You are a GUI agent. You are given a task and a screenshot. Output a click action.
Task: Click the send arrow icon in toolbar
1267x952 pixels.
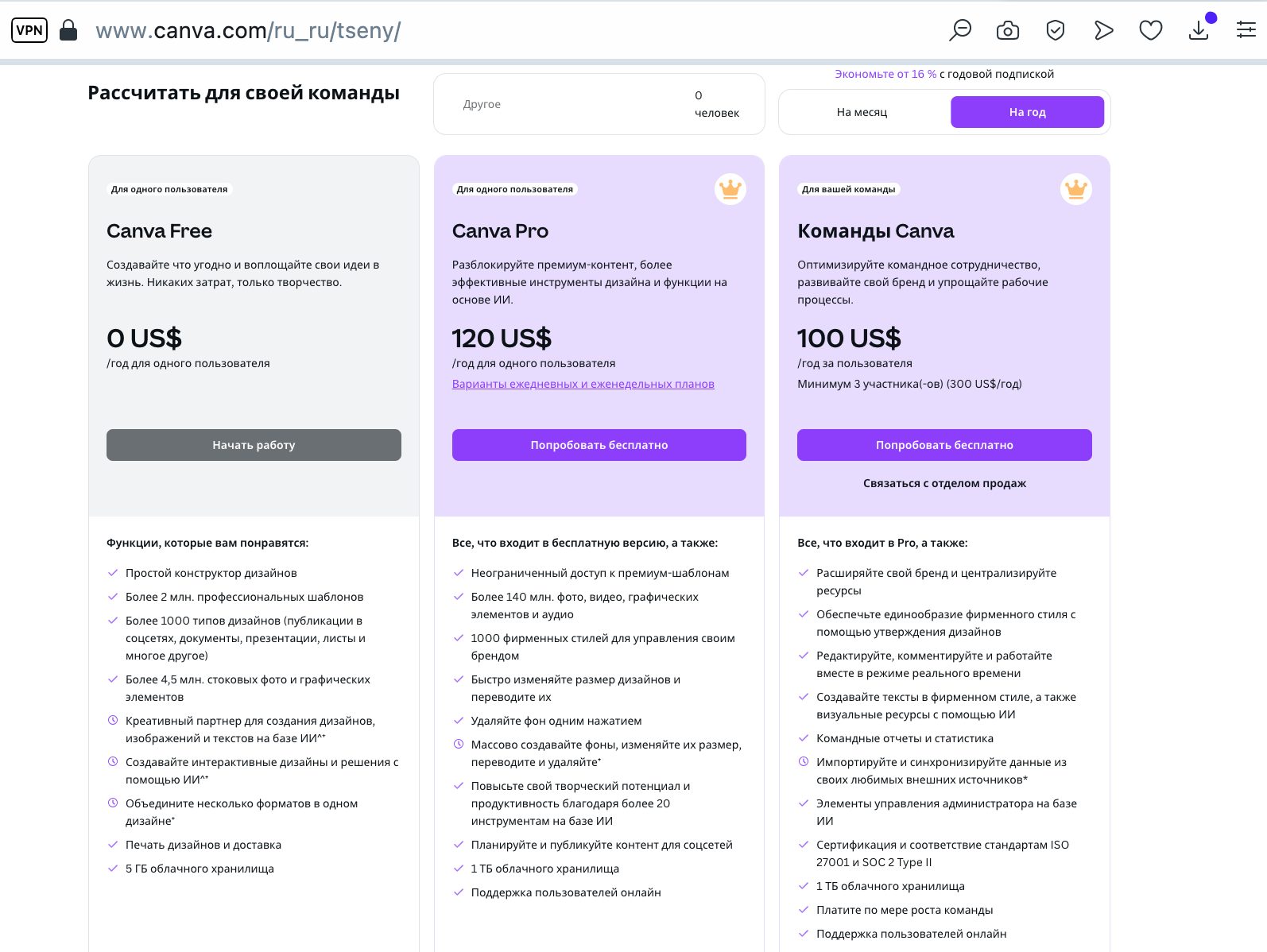coord(1103,30)
